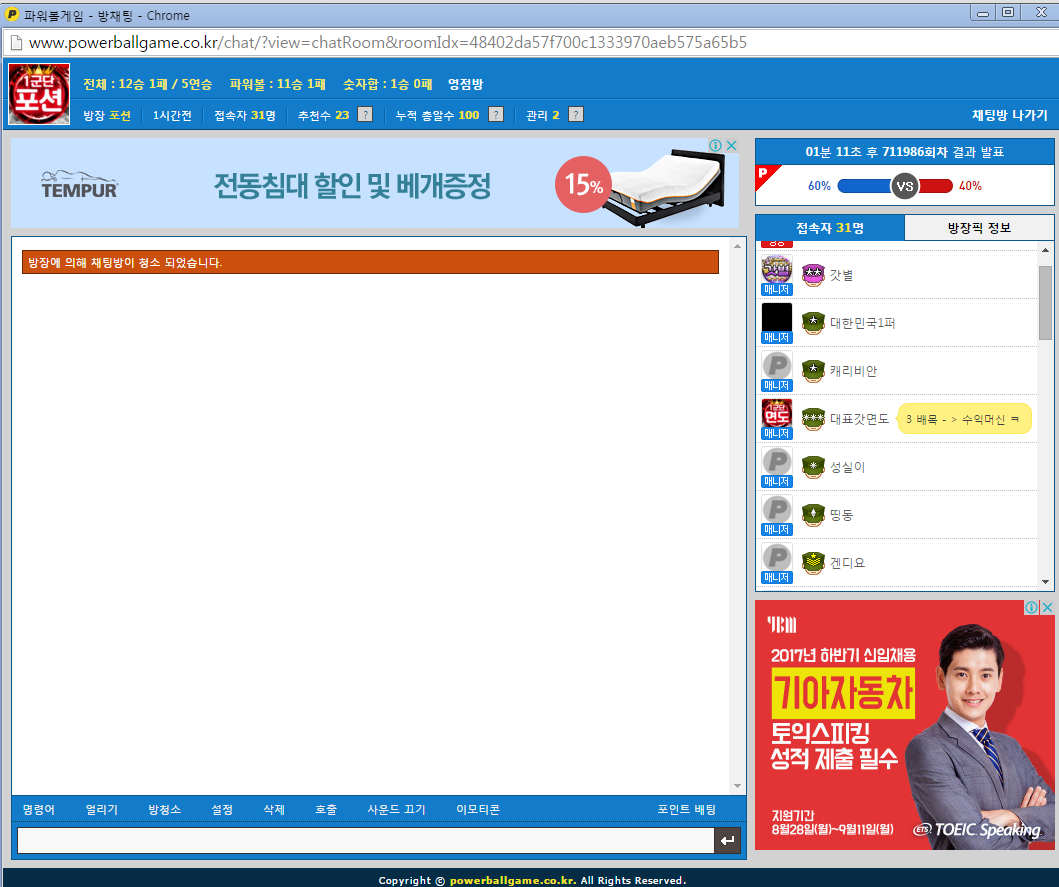Open help icon next to 누적 총알수 100
Image resolution: width=1059 pixels, height=887 pixels.
pos(496,115)
